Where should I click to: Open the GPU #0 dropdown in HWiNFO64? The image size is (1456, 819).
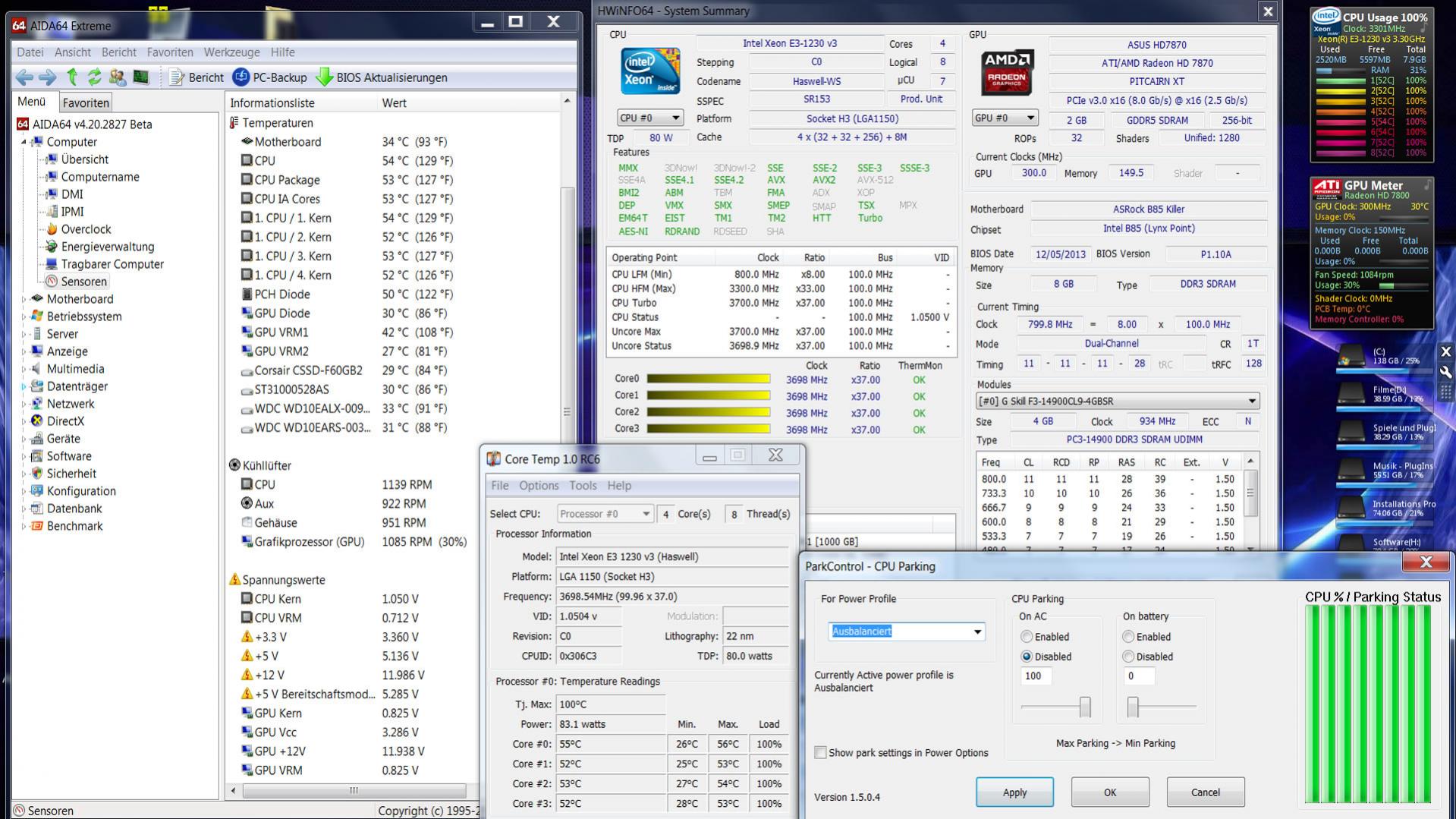click(x=1005, y=118)
